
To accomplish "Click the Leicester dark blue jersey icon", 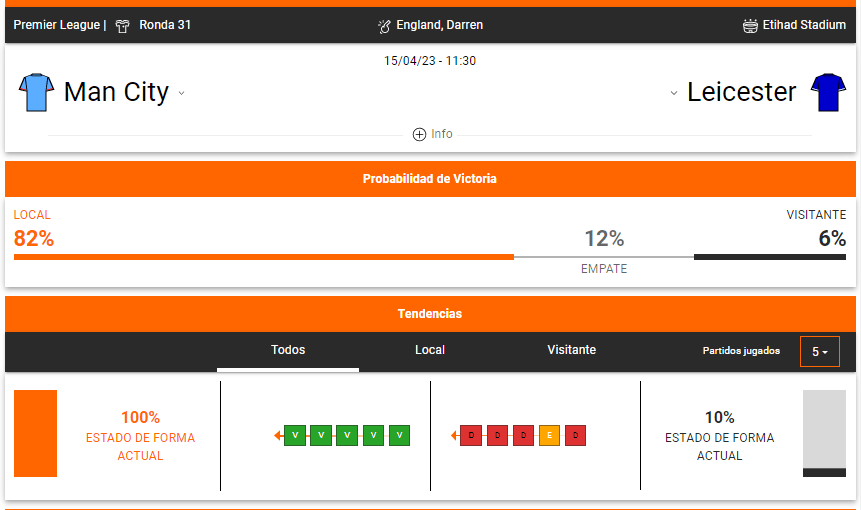I will pos(828,92).
